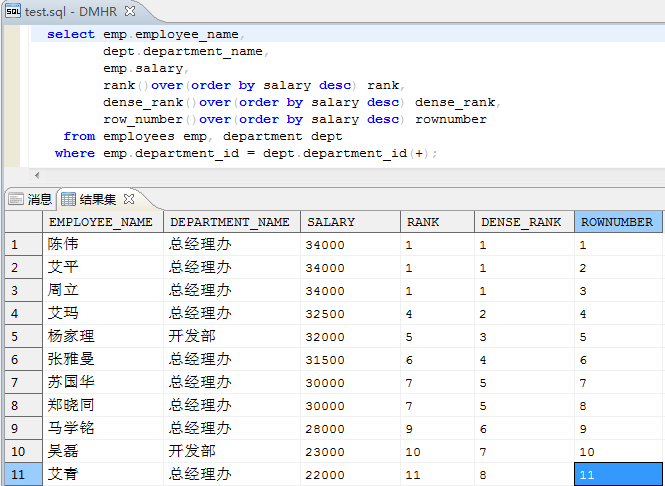Click the salary cell showing 32500
This screenshot has height=486, width=665.
click(350, 313)
